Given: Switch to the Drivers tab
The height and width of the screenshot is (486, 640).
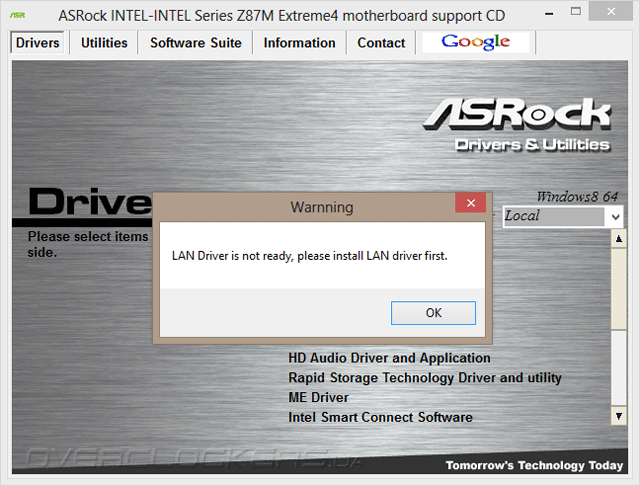Looking at the screenshot, I should [38, 43].
